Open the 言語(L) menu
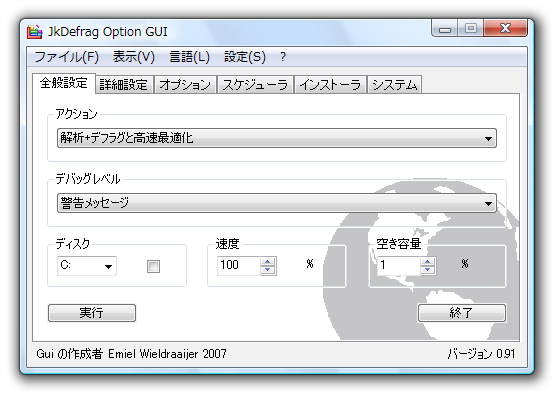Image resolution: width=555 pixels, height=395 pixels. point(189,57)
